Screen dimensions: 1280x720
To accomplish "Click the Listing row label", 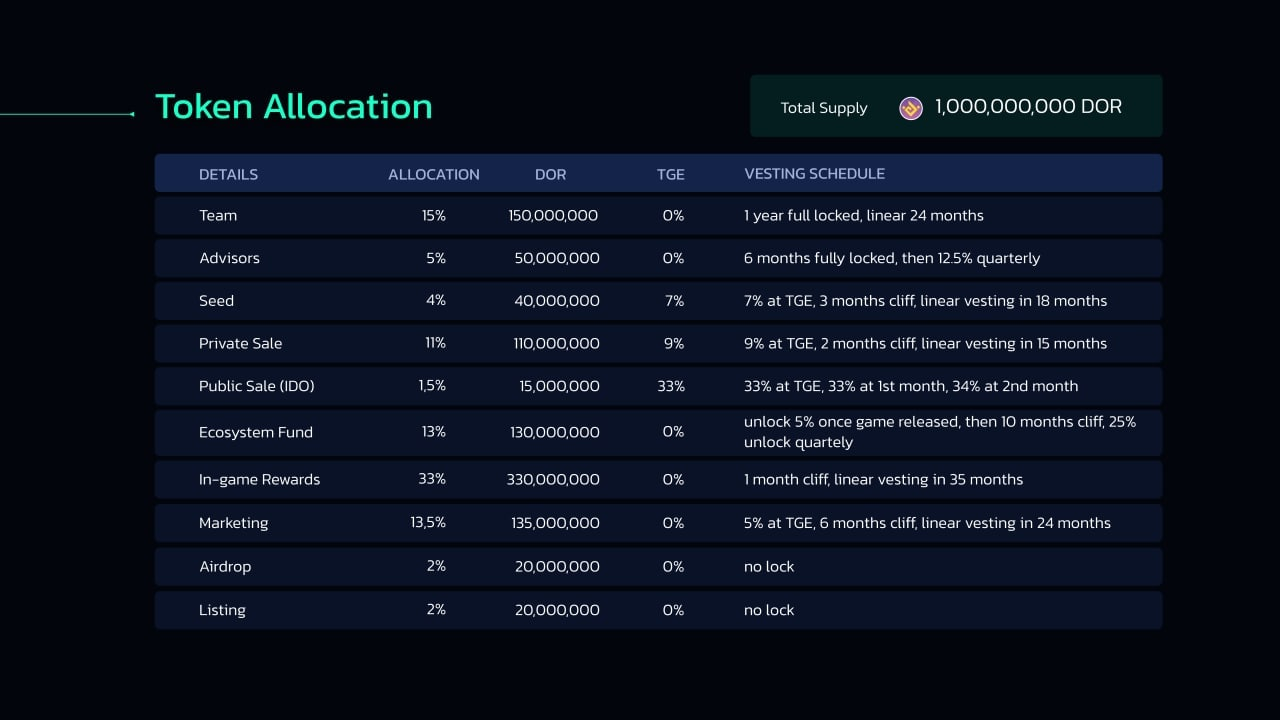I will click(x=222, y=610).
